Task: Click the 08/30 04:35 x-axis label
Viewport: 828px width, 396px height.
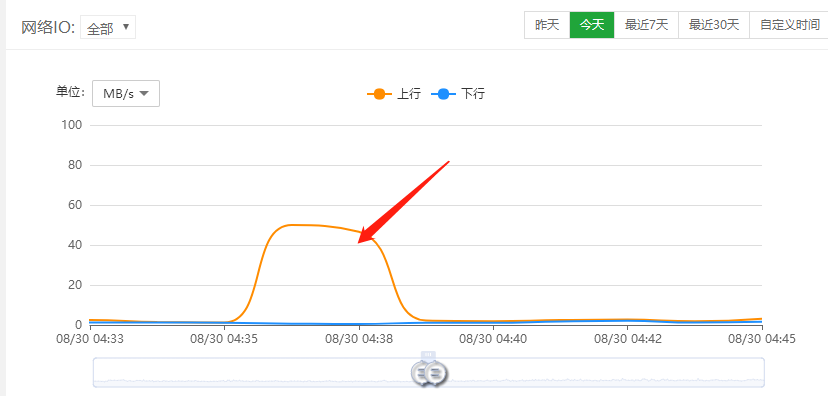Action: pos(224,339)
